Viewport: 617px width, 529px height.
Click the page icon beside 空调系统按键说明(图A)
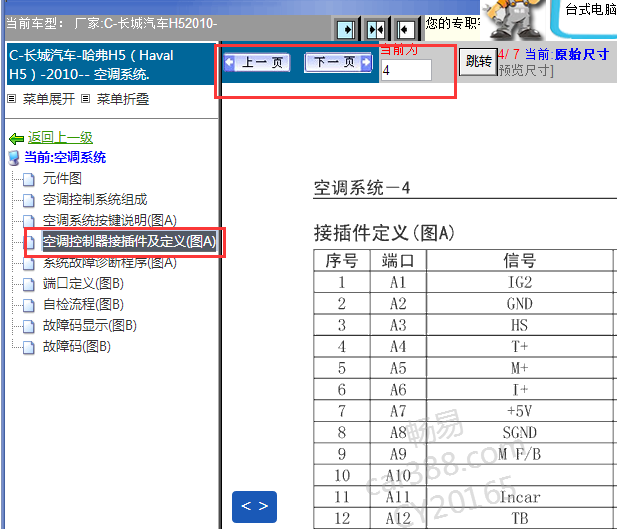[x=29, y=221]
